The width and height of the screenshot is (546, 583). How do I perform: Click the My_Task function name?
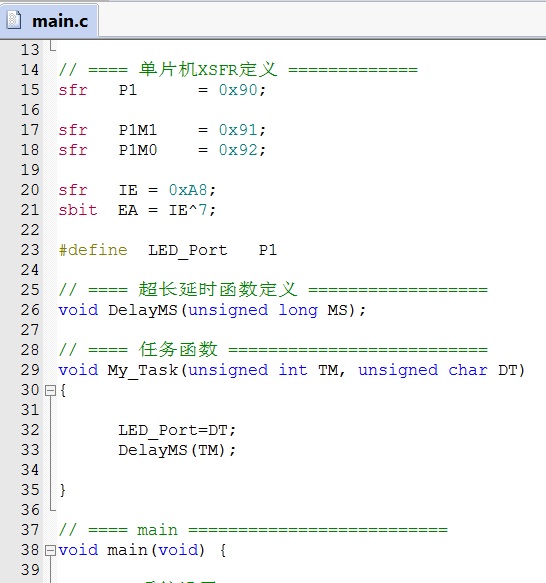143,371
